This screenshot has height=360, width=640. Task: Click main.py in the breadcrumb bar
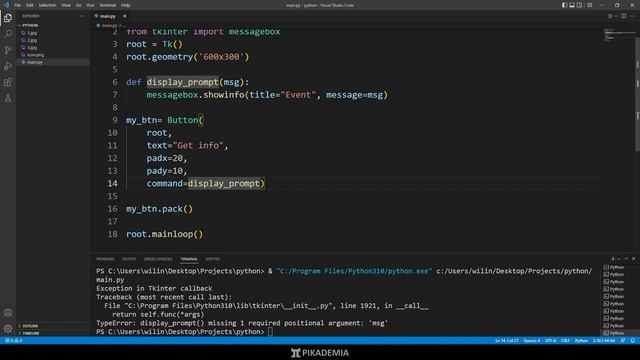click(x=109, y=25)
